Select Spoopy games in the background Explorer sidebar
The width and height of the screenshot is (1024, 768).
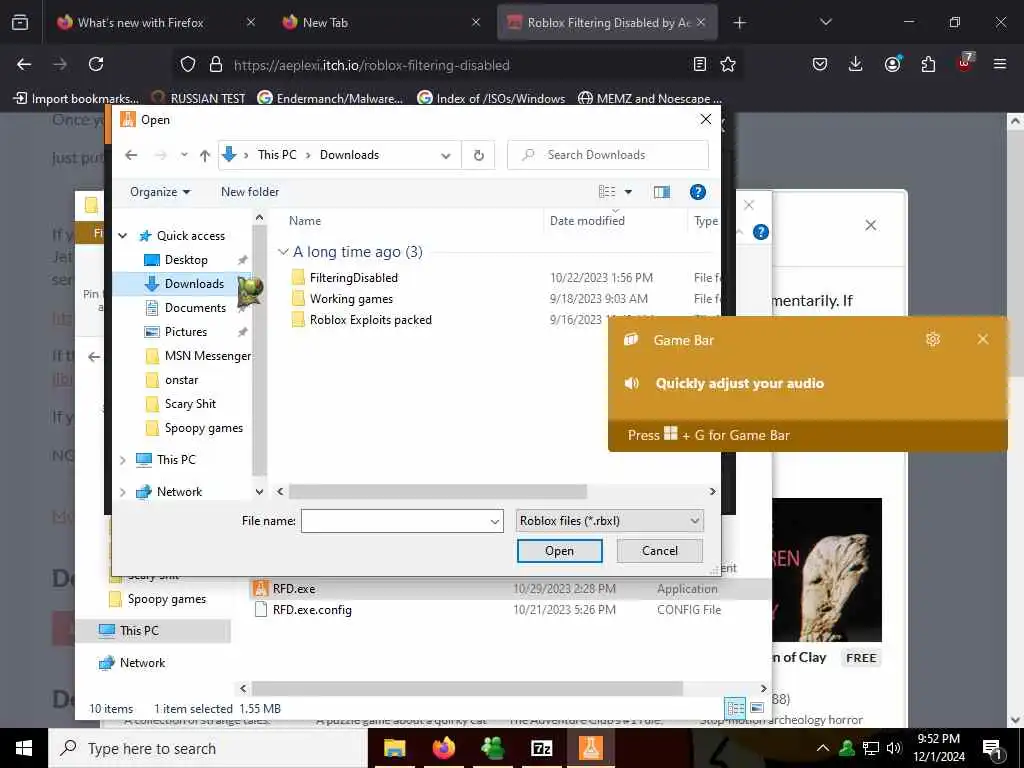point(167,599)
